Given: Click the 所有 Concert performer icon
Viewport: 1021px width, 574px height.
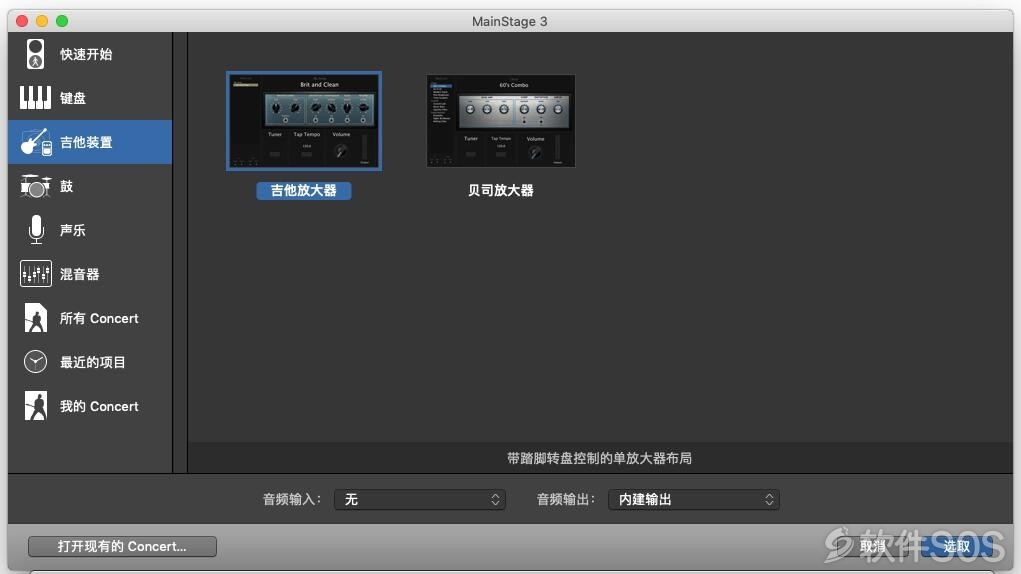Looking at the screenshot, I should [x=36, y=318].
